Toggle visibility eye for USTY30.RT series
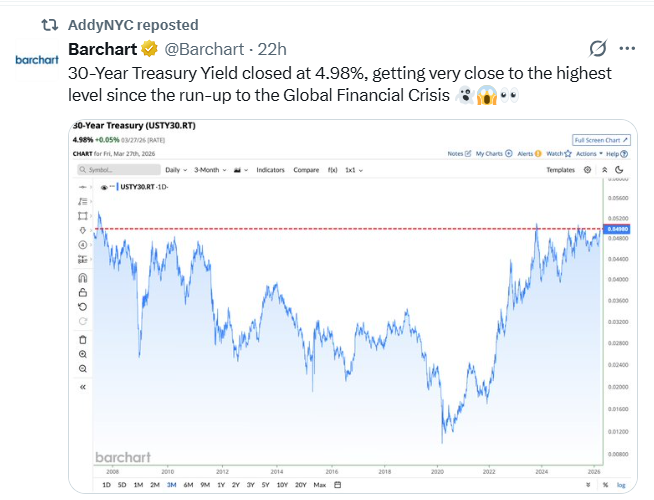 point(105,186)
